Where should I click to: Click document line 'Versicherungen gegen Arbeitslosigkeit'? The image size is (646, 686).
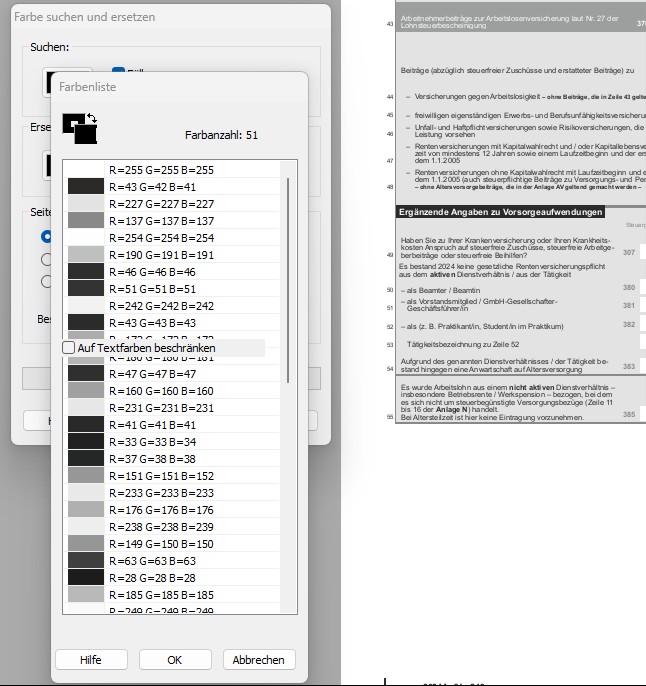click(478, 97)
